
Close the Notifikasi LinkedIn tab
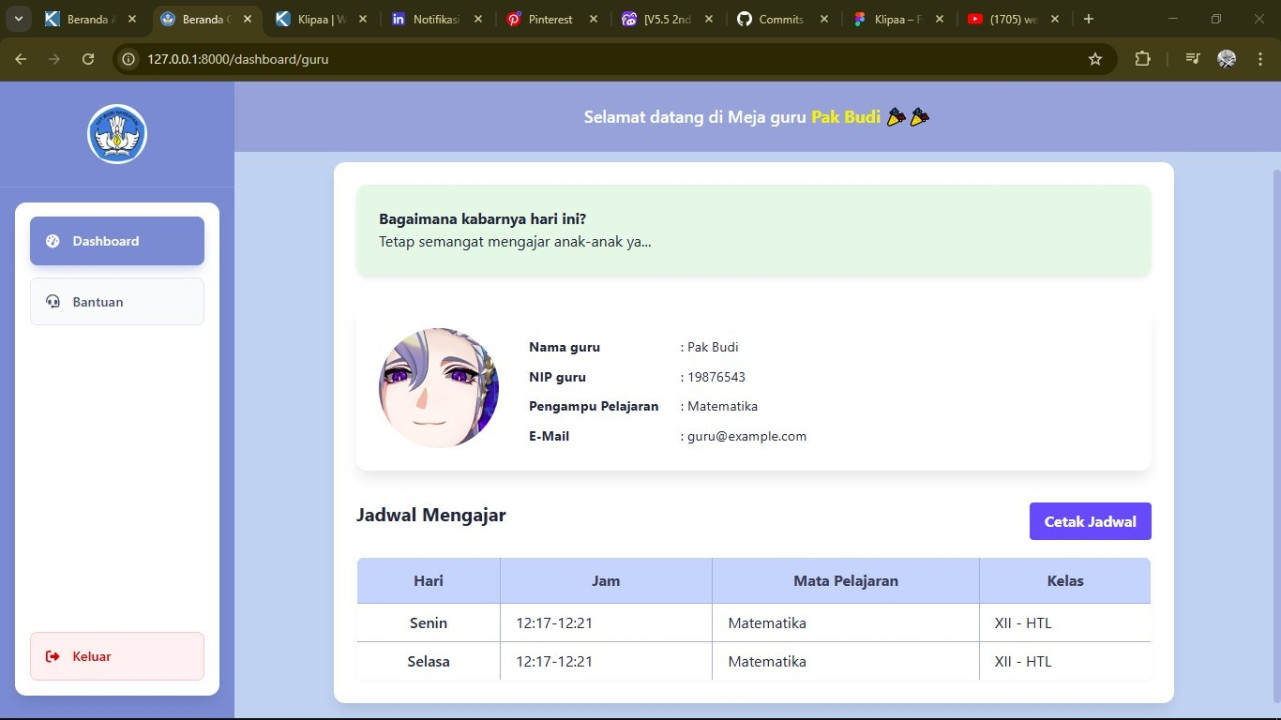(x=478, y=19)
